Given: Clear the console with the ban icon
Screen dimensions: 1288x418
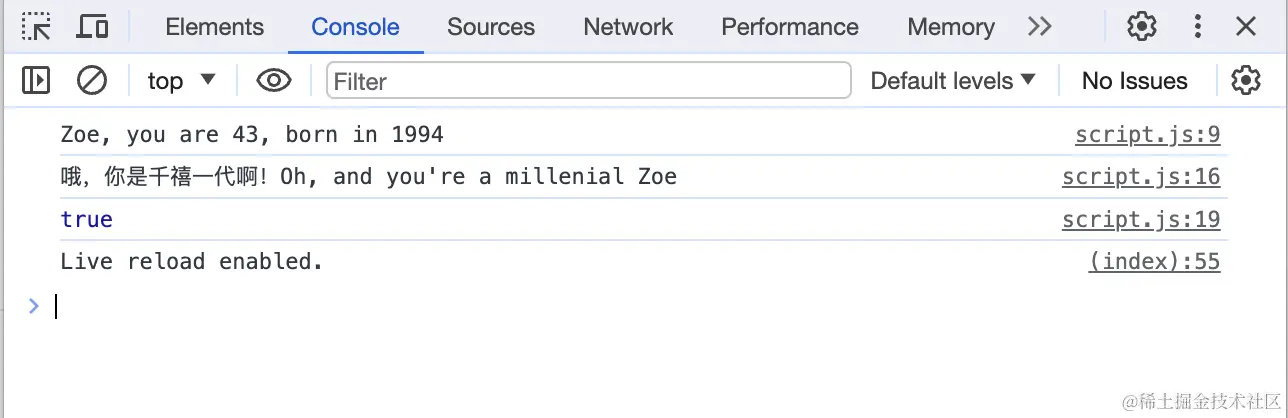Looking at the screenshot, I should pyautogui.click(x=92, y=80).
